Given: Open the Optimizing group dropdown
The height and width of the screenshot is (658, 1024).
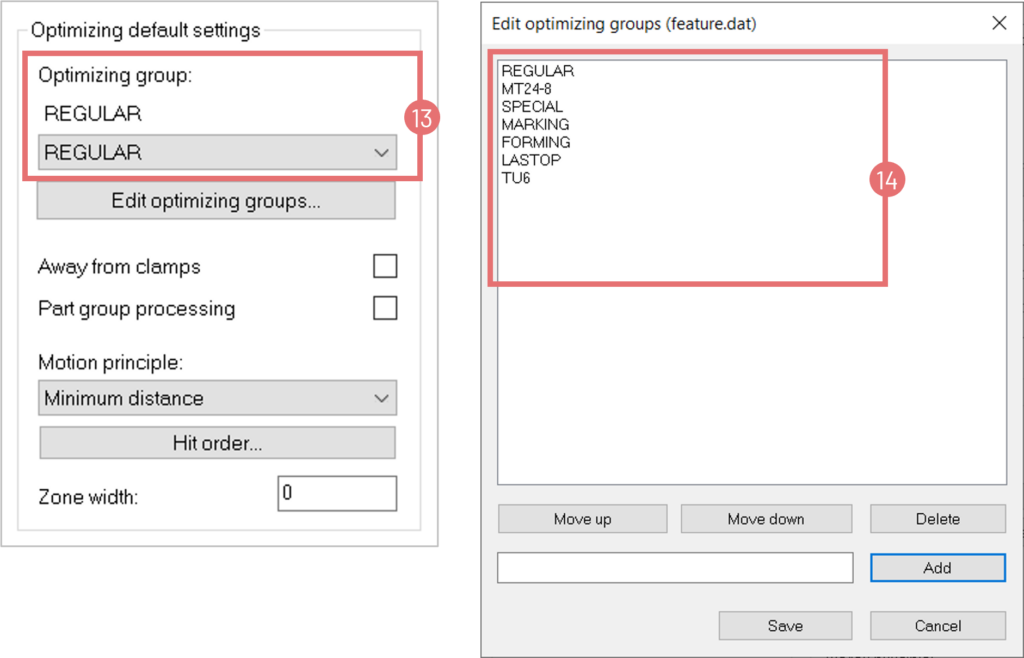Looking at the screenshot, I should (x=216, y=153).
